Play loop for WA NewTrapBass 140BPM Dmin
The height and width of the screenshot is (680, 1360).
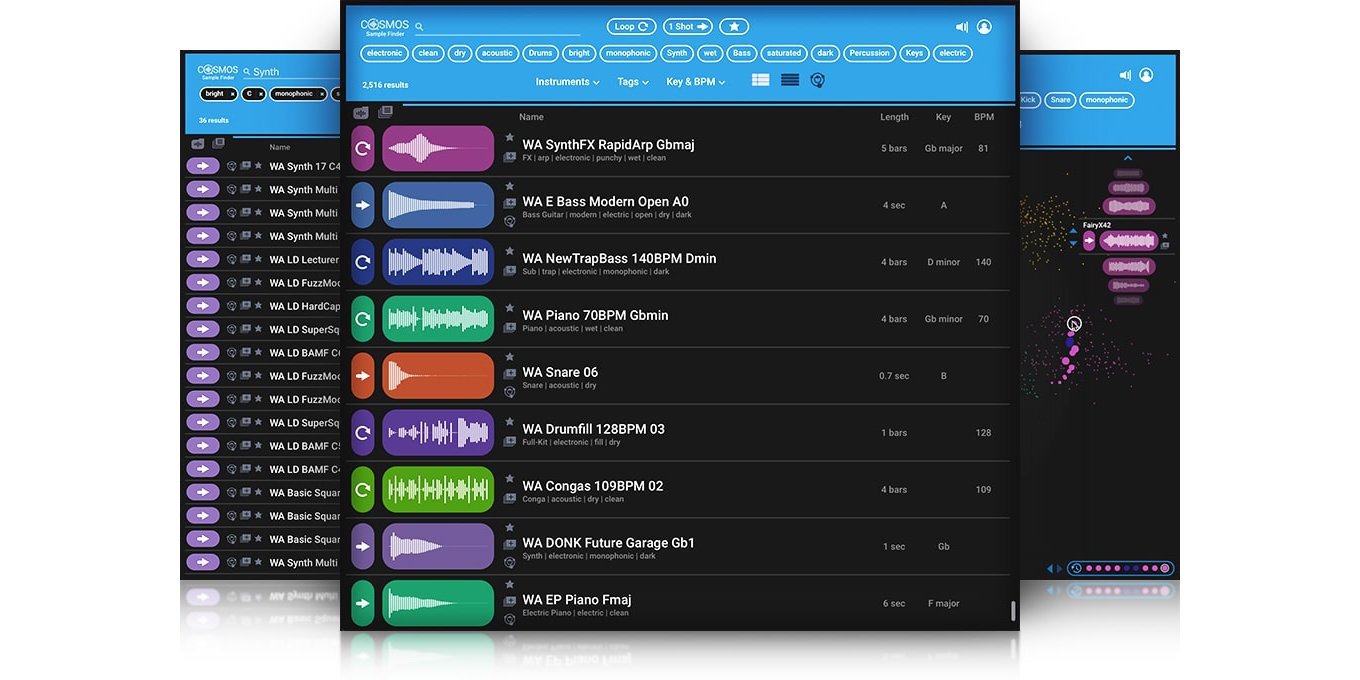[363, 262]
